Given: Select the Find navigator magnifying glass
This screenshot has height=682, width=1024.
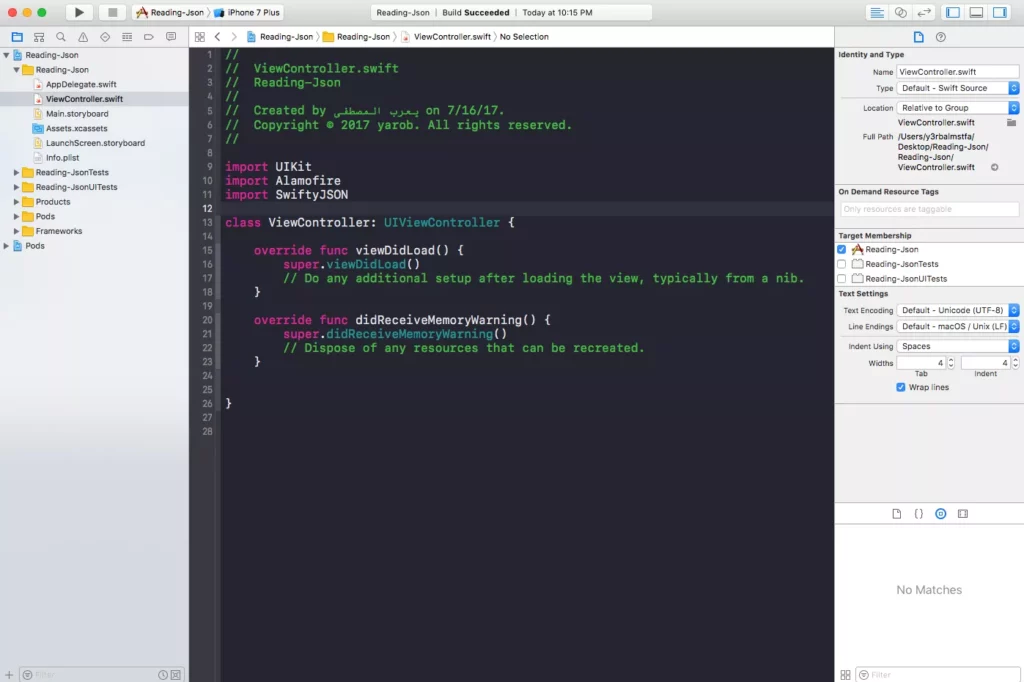Looking at the screenshot, I should (61, 36).
